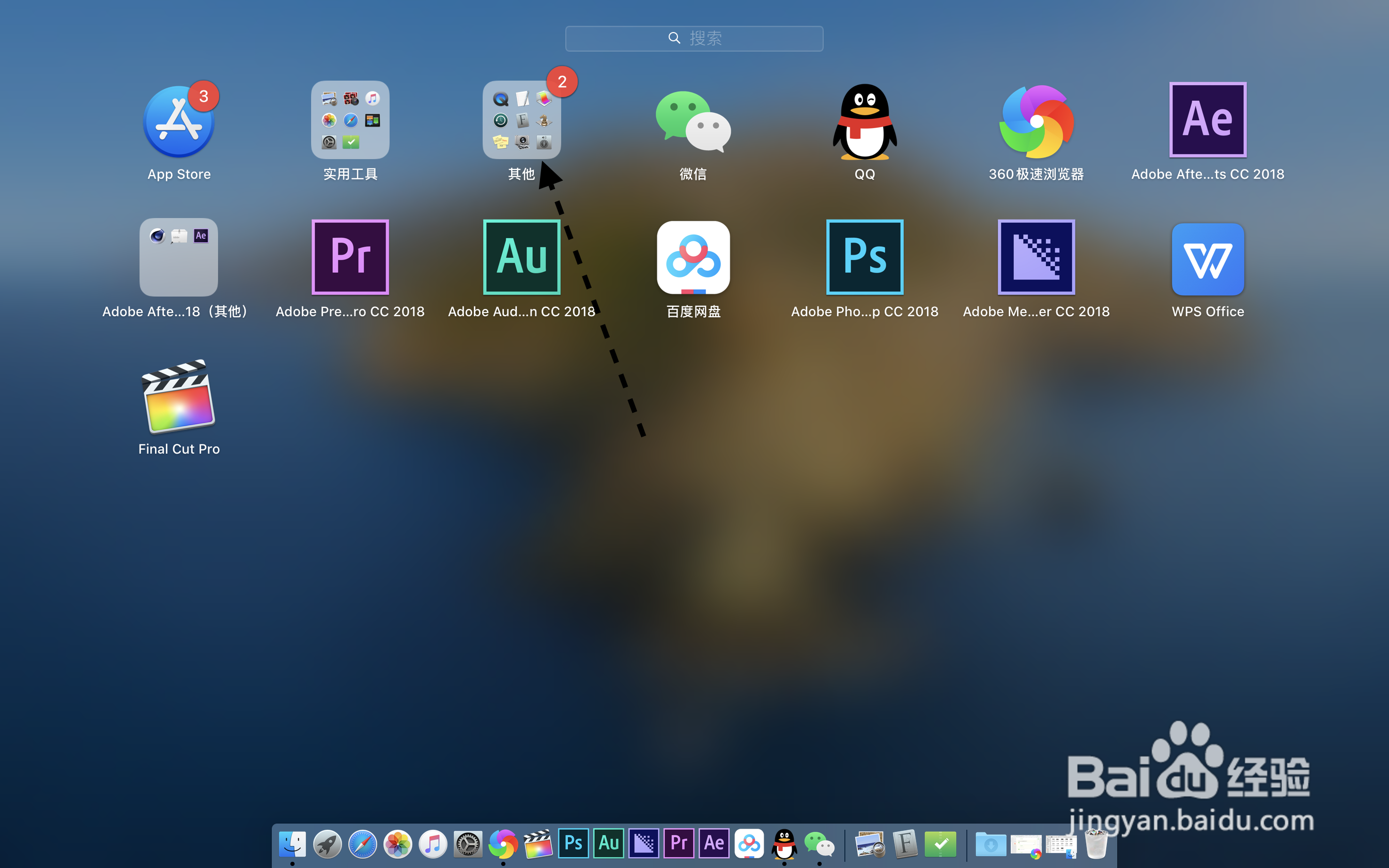
Task: Launch Adobe Premiere Pro CC 2018 in Launchpad
Action: (x=350, y=257)
